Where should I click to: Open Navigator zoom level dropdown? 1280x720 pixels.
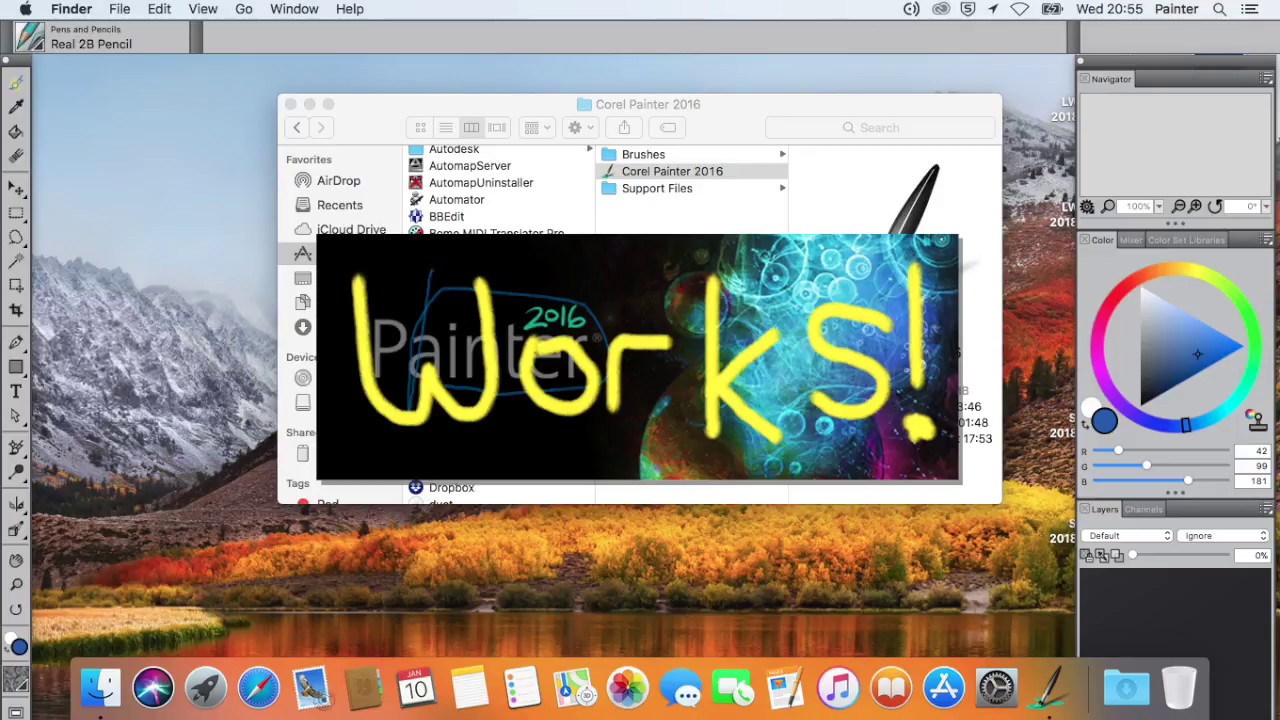pos(1160,206)
